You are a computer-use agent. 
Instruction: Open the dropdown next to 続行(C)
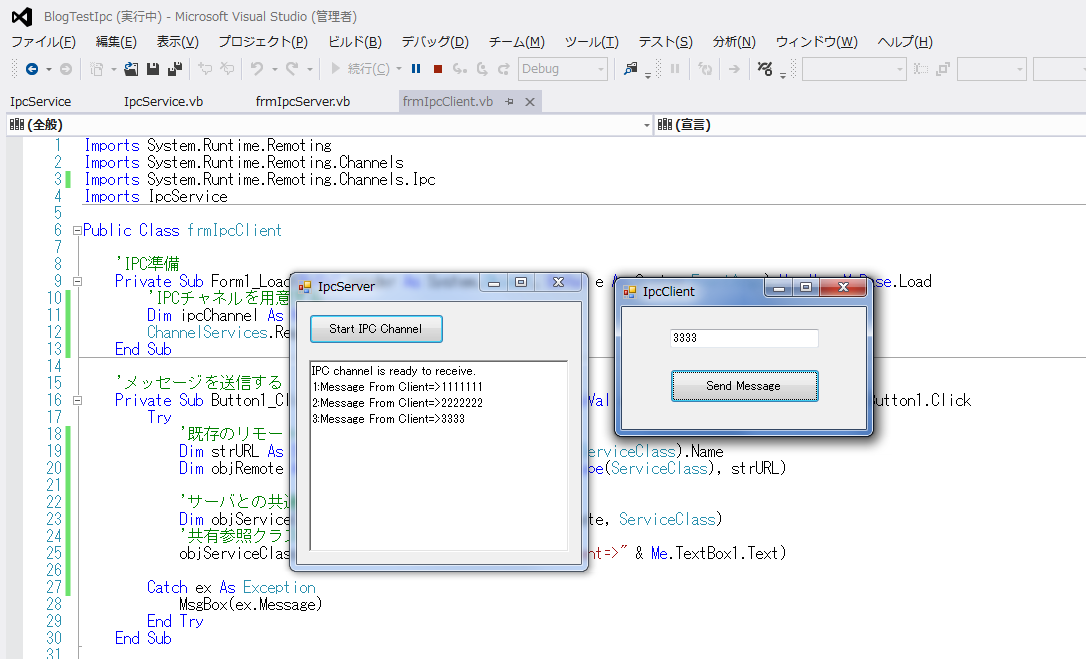tap(398, 69)
